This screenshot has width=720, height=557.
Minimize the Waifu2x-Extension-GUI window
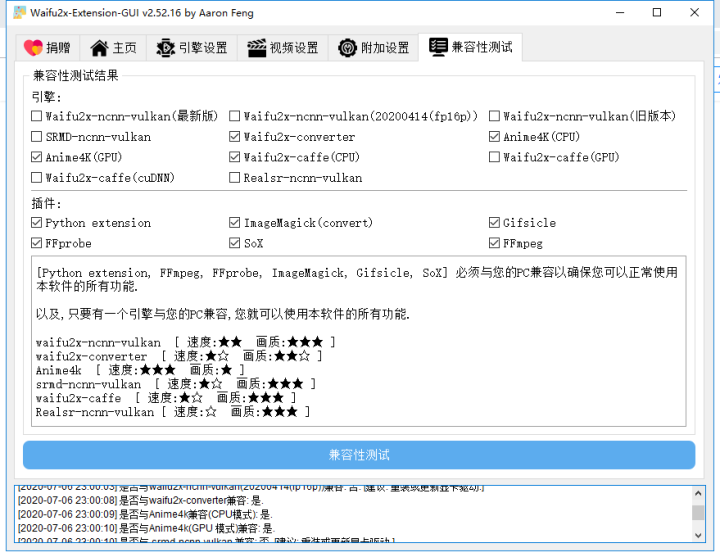click(x=620, y=12)
